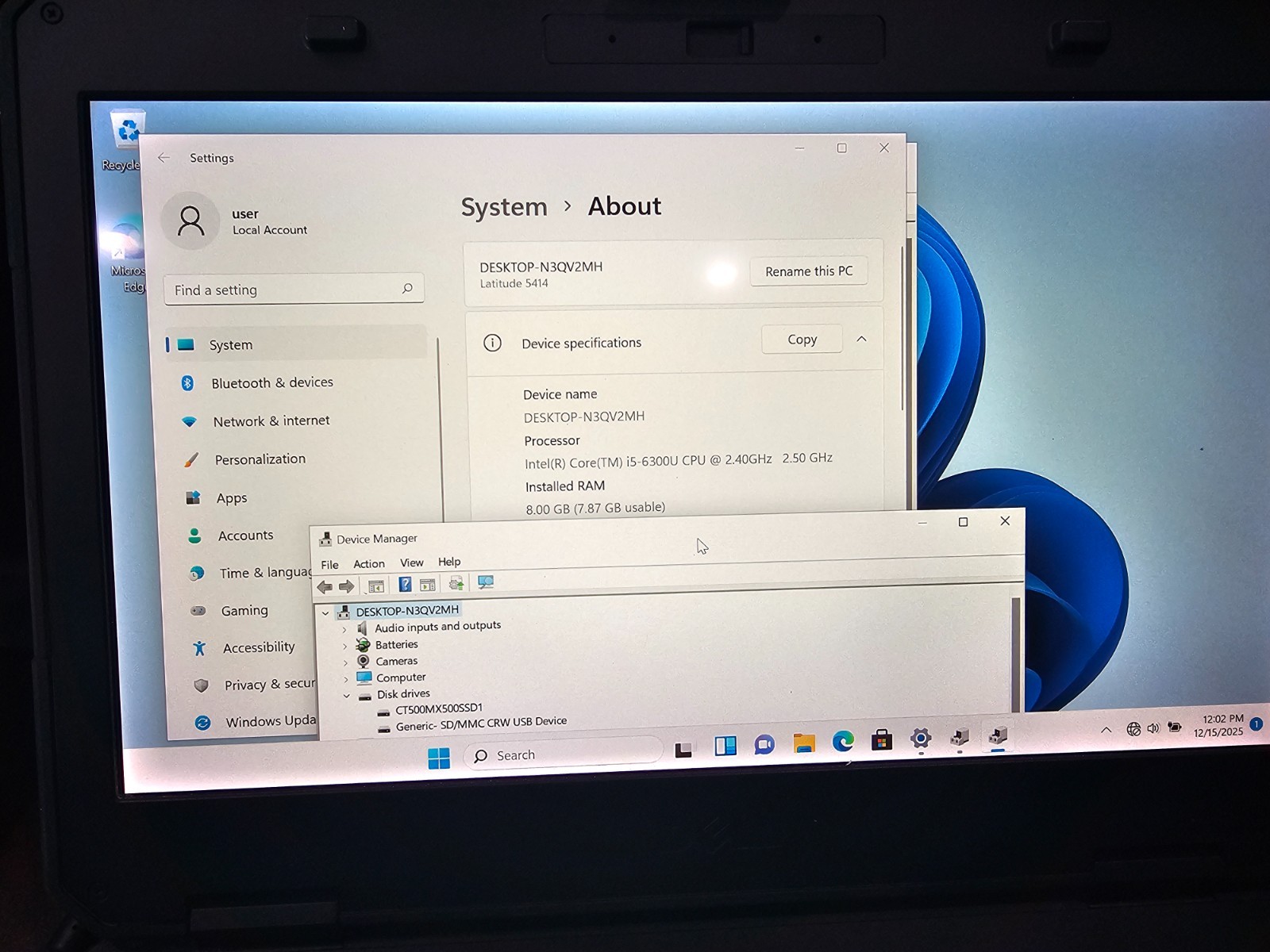Viewport: 1270px width, 952px height.
Task: Click the System breadcrumb link
Action: (x=504, y=207)
